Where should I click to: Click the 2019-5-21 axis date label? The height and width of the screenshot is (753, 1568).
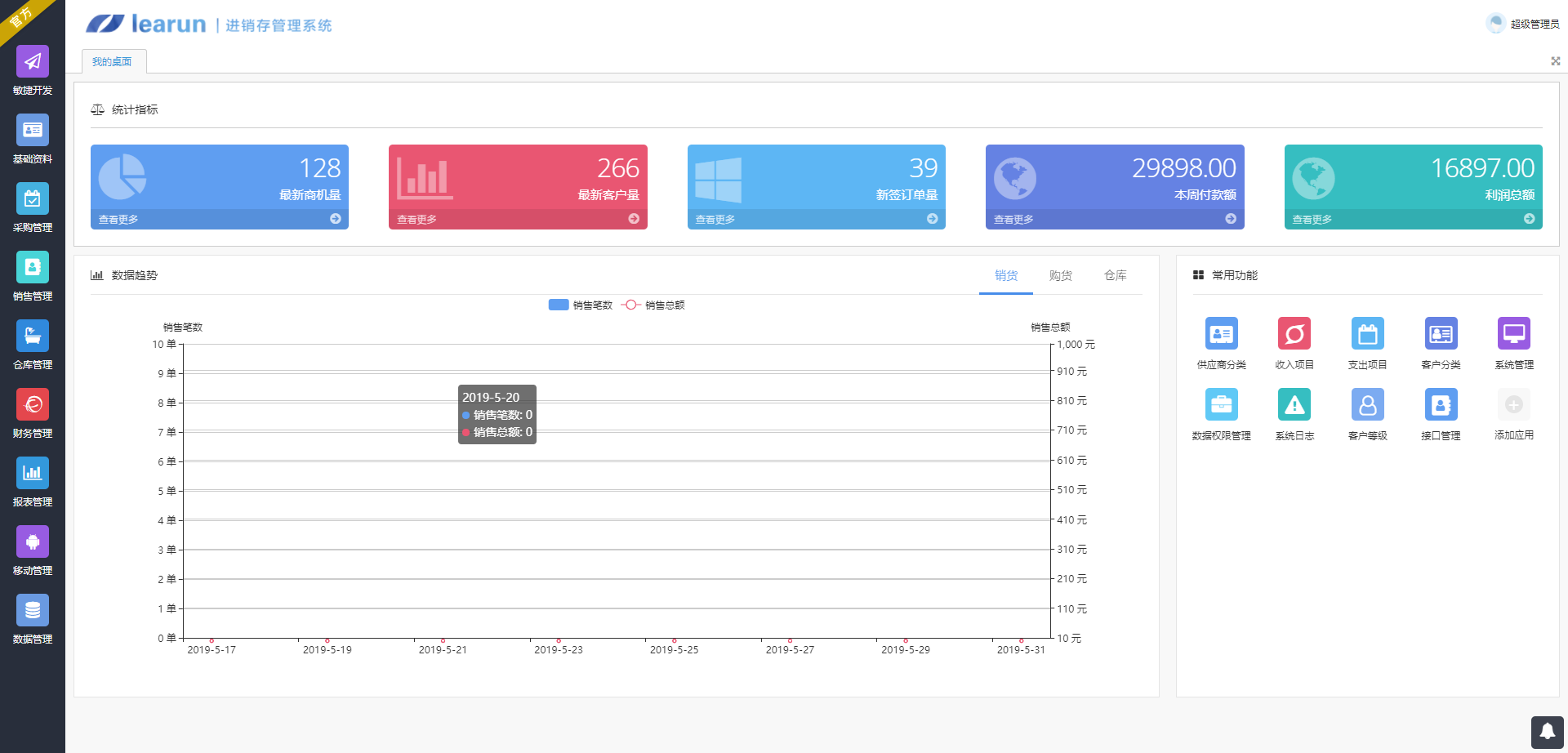click(443, 650)
